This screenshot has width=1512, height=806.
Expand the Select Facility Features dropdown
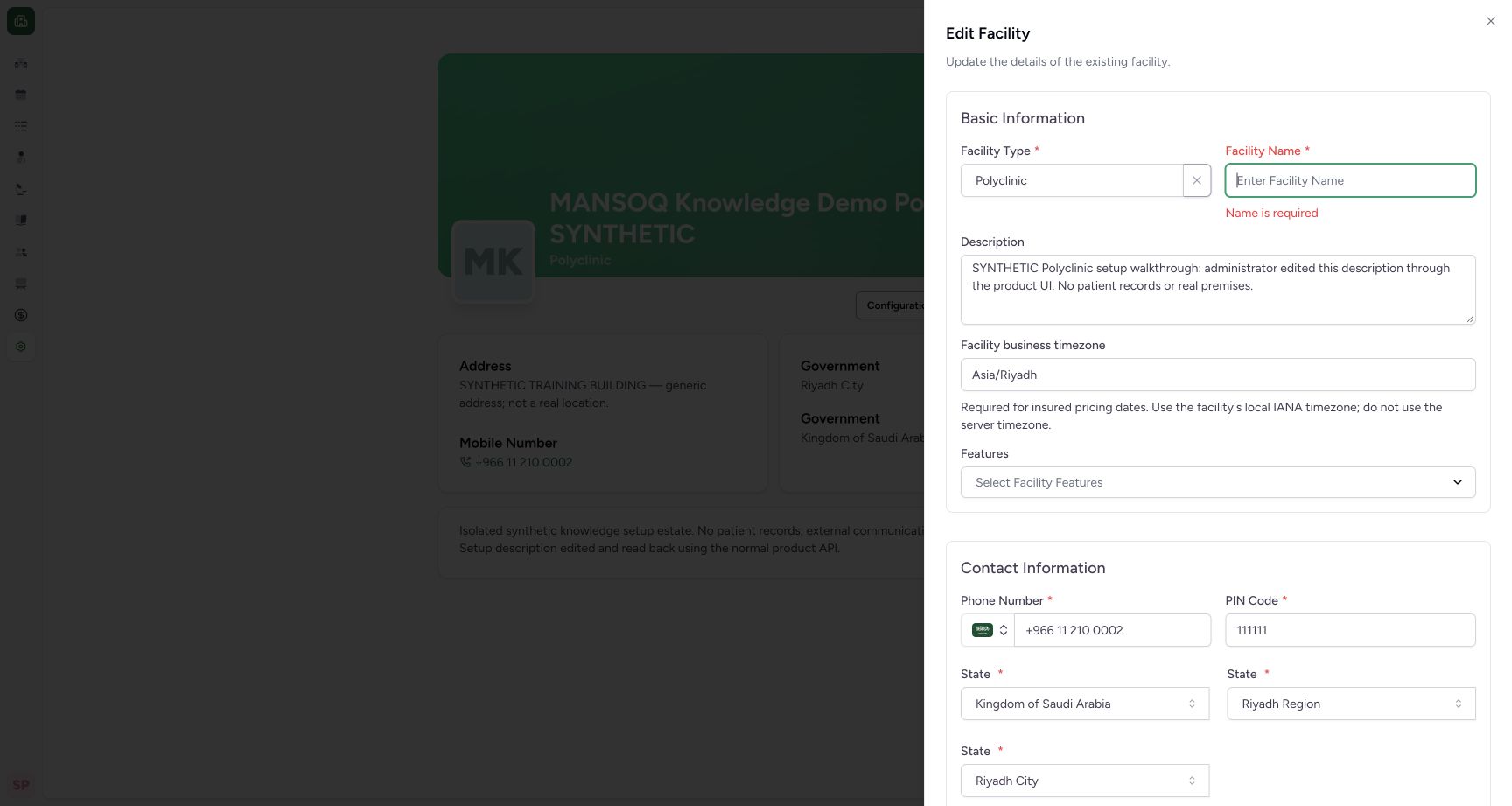pyautogui.click(x=1218, y=482)
